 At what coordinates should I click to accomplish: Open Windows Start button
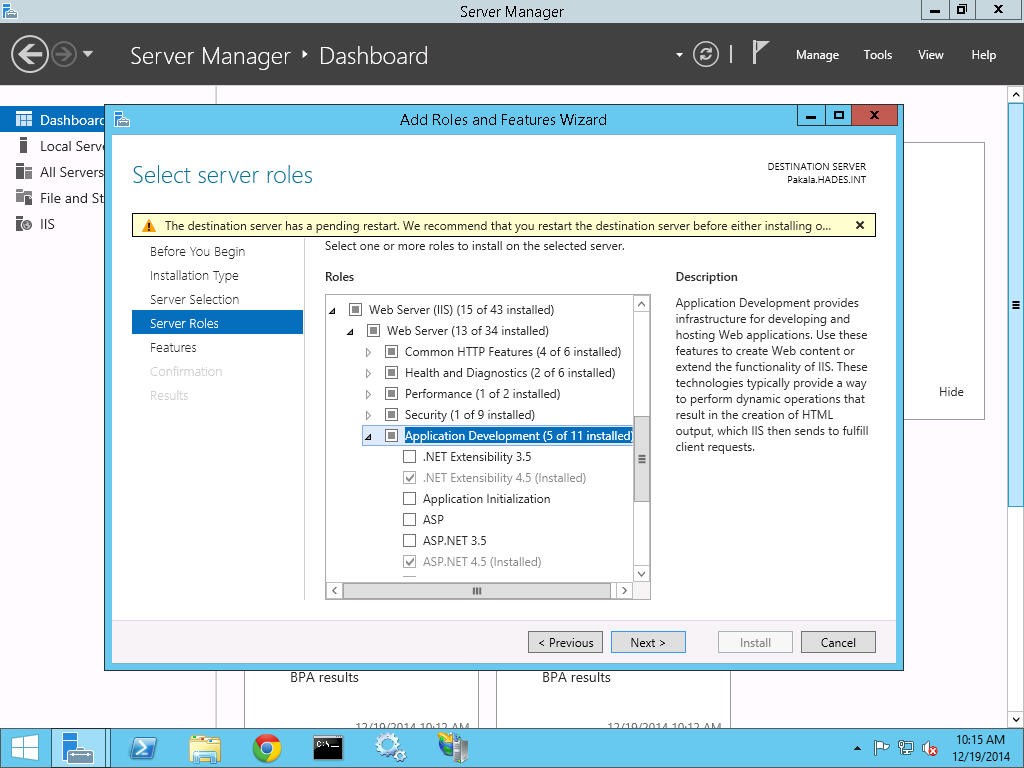[x=25, y=748]
